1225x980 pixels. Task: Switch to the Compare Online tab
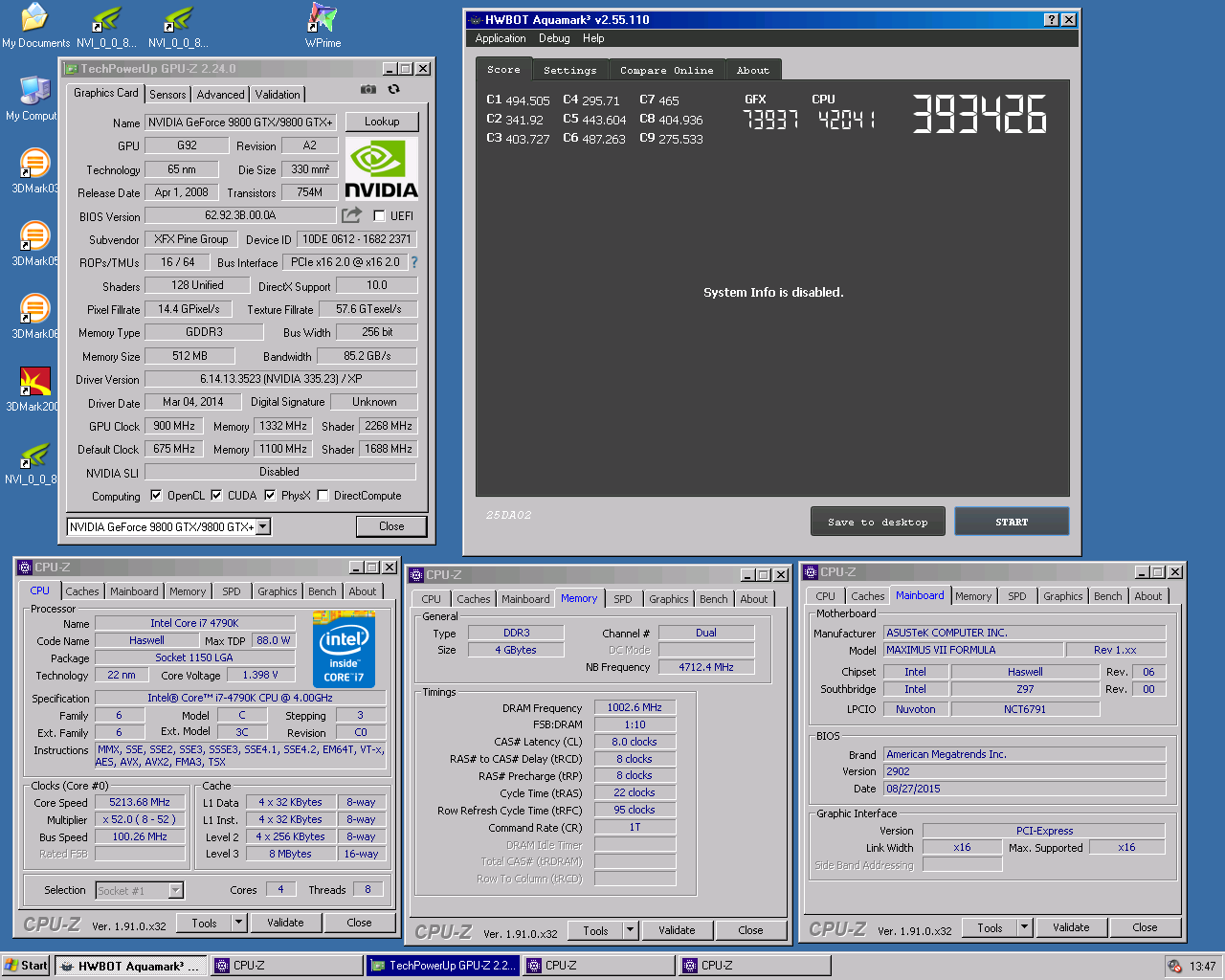pyautogui.click(x=667, y=70)
